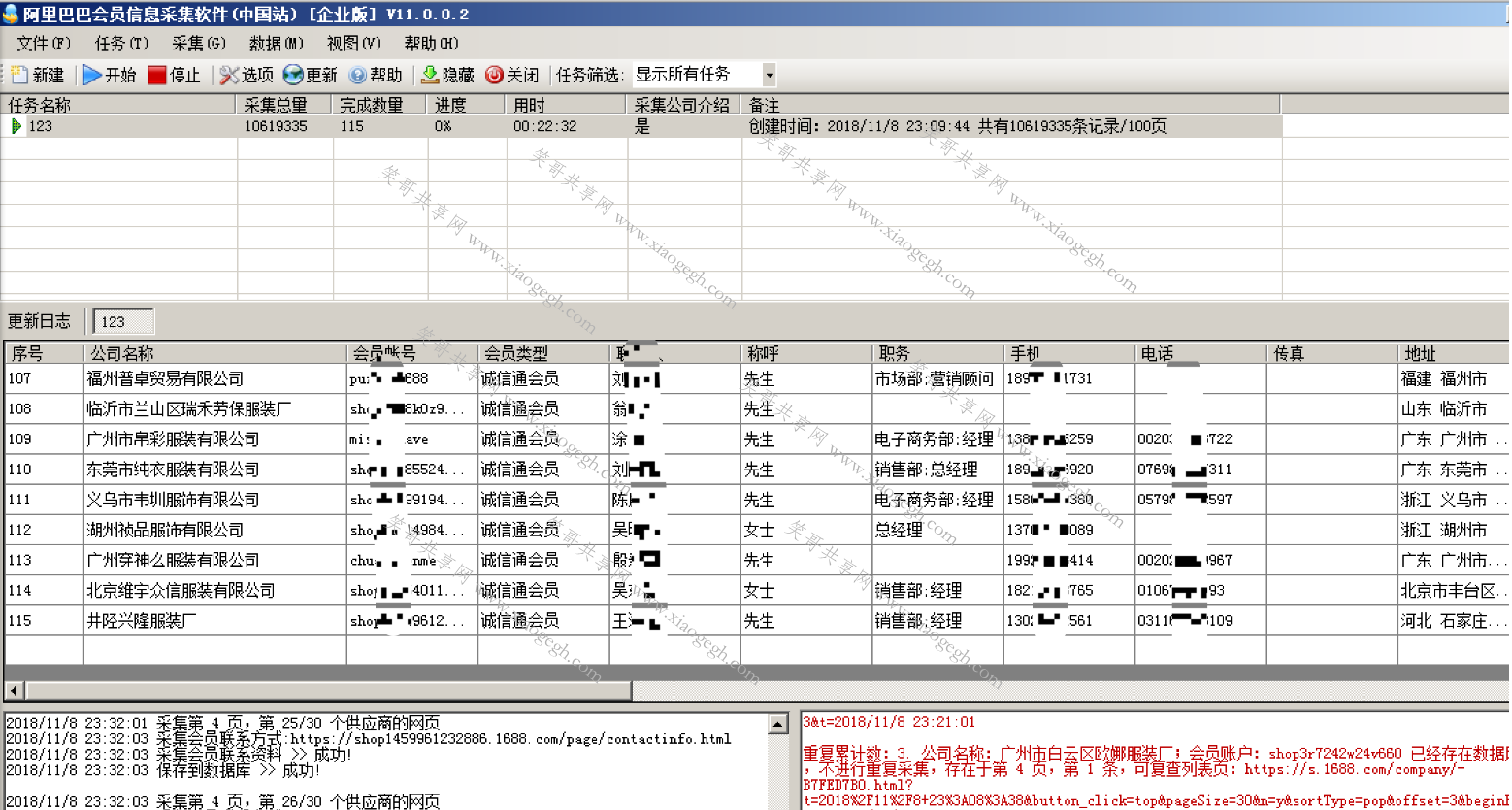
Task: Select row 广州市帛彩服装有限公司
Action: click(x=757, y=438)
